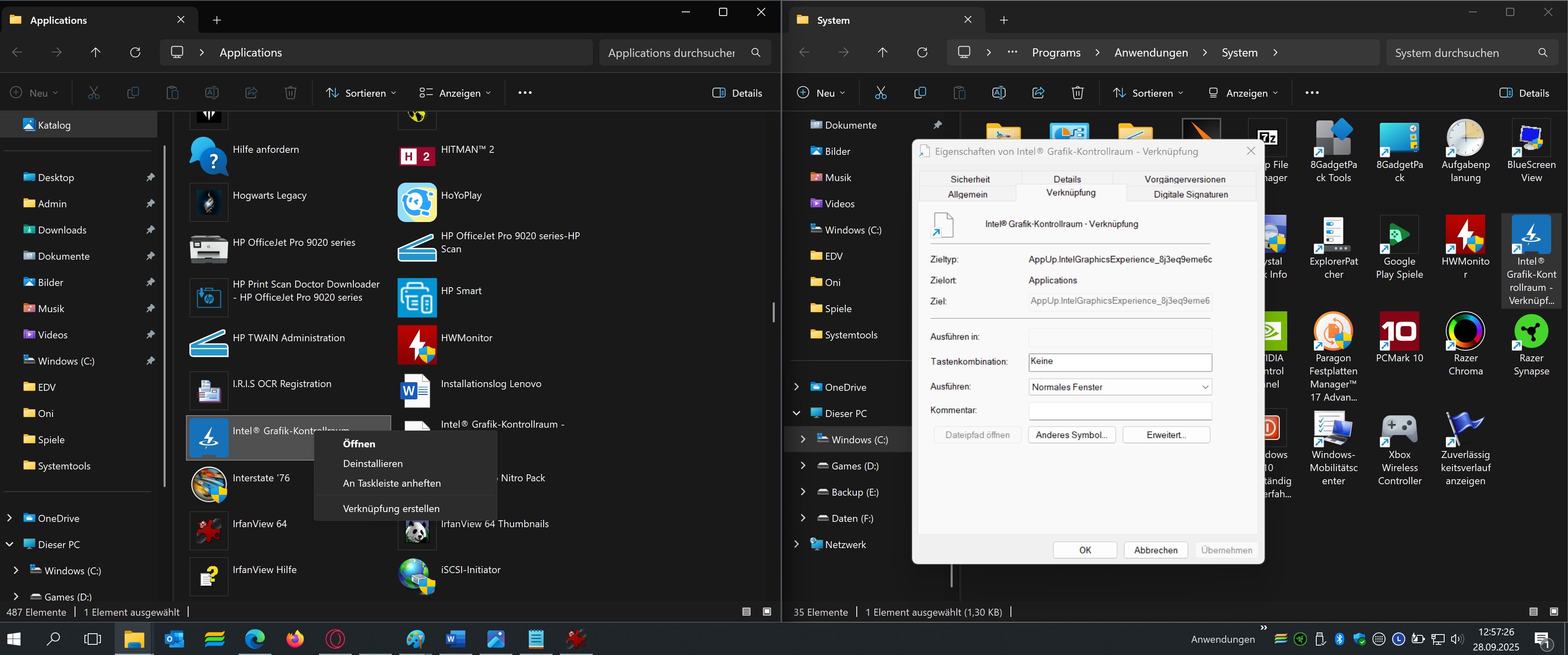The height and width of the screenshot is (655, 1568).
Task: Open the Ausführen 'Normales Fenster' dropdown
Action: [1120, 387]
